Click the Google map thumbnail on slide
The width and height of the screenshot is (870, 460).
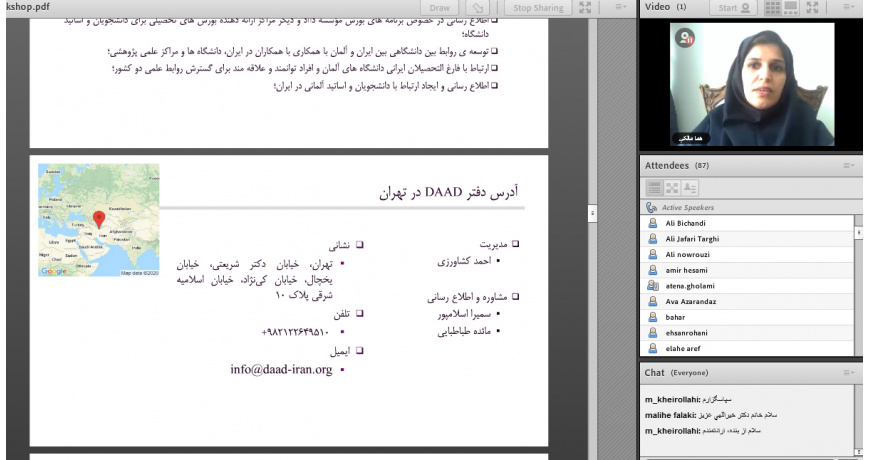pos(99,220)
